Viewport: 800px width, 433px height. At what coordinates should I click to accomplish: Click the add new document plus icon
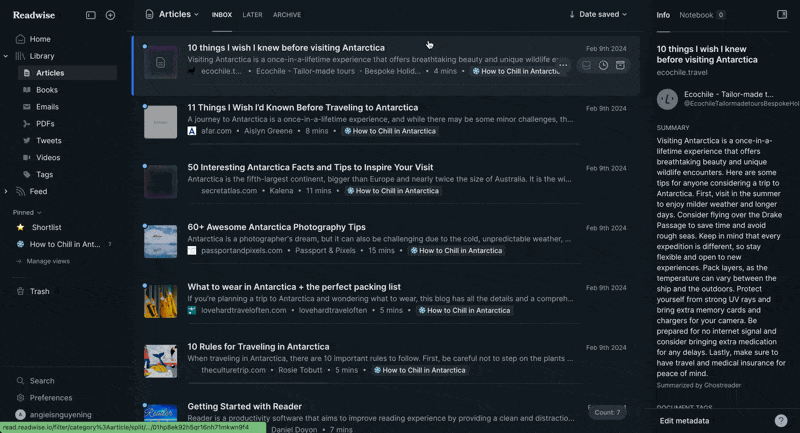[110, 15]
